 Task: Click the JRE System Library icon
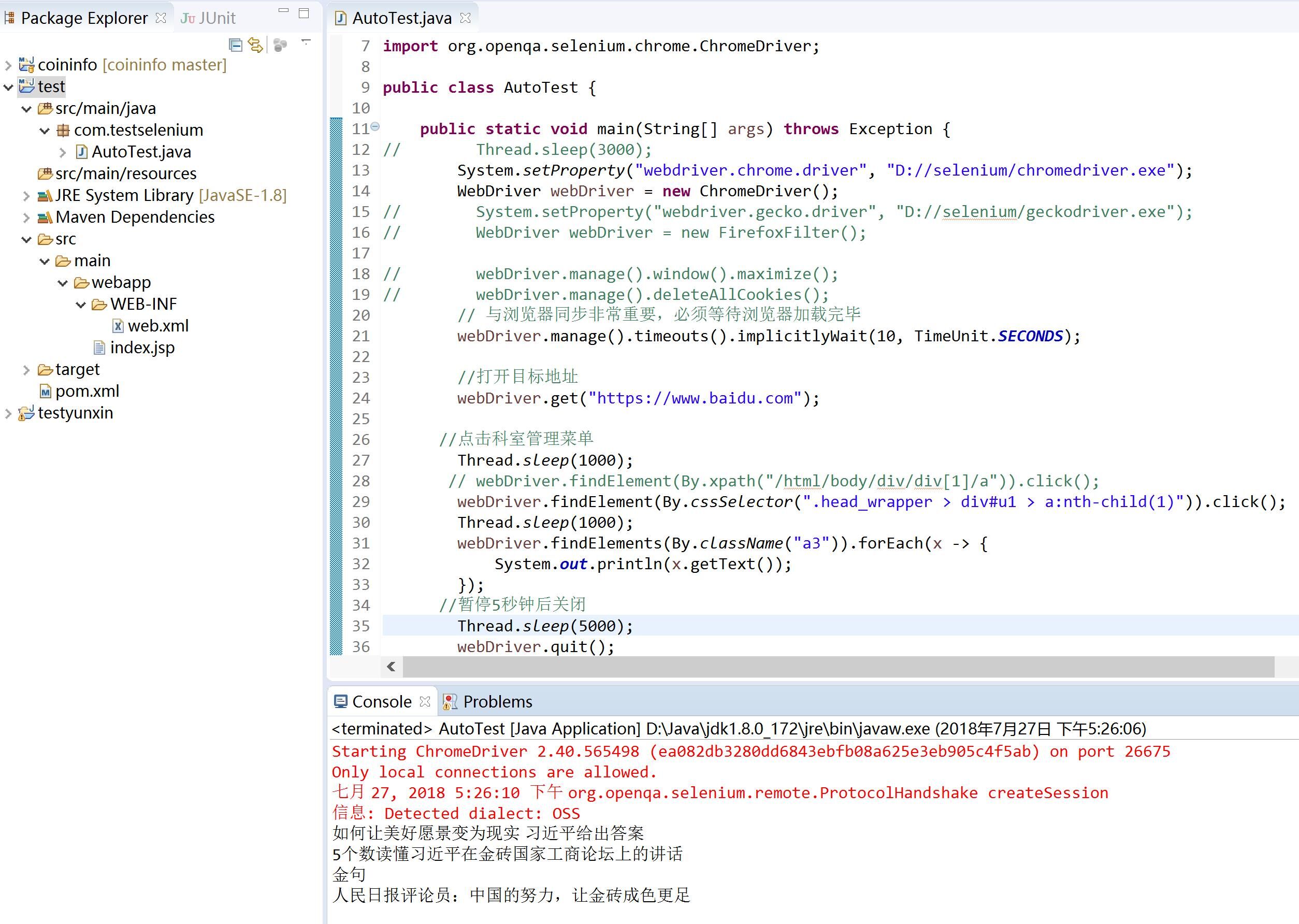tap(45, 196)
